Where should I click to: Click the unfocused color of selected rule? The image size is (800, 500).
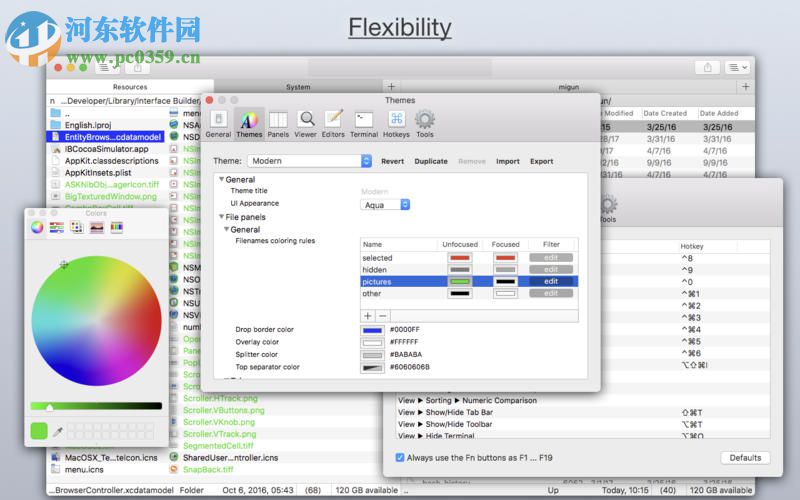[x=460, y=258]
